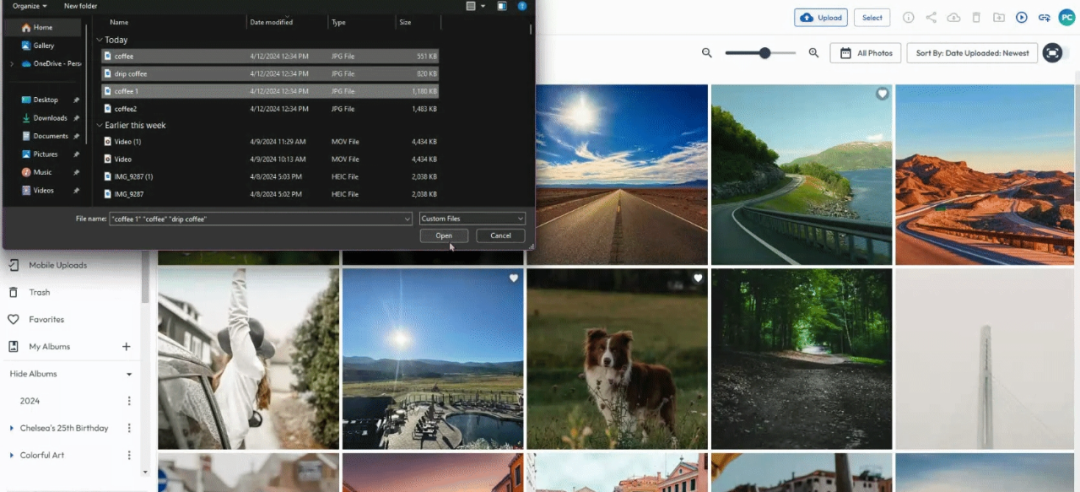Collapse the Earlier this week group
This screenshot has width=1080, height=492.
(x=99, y=125)
